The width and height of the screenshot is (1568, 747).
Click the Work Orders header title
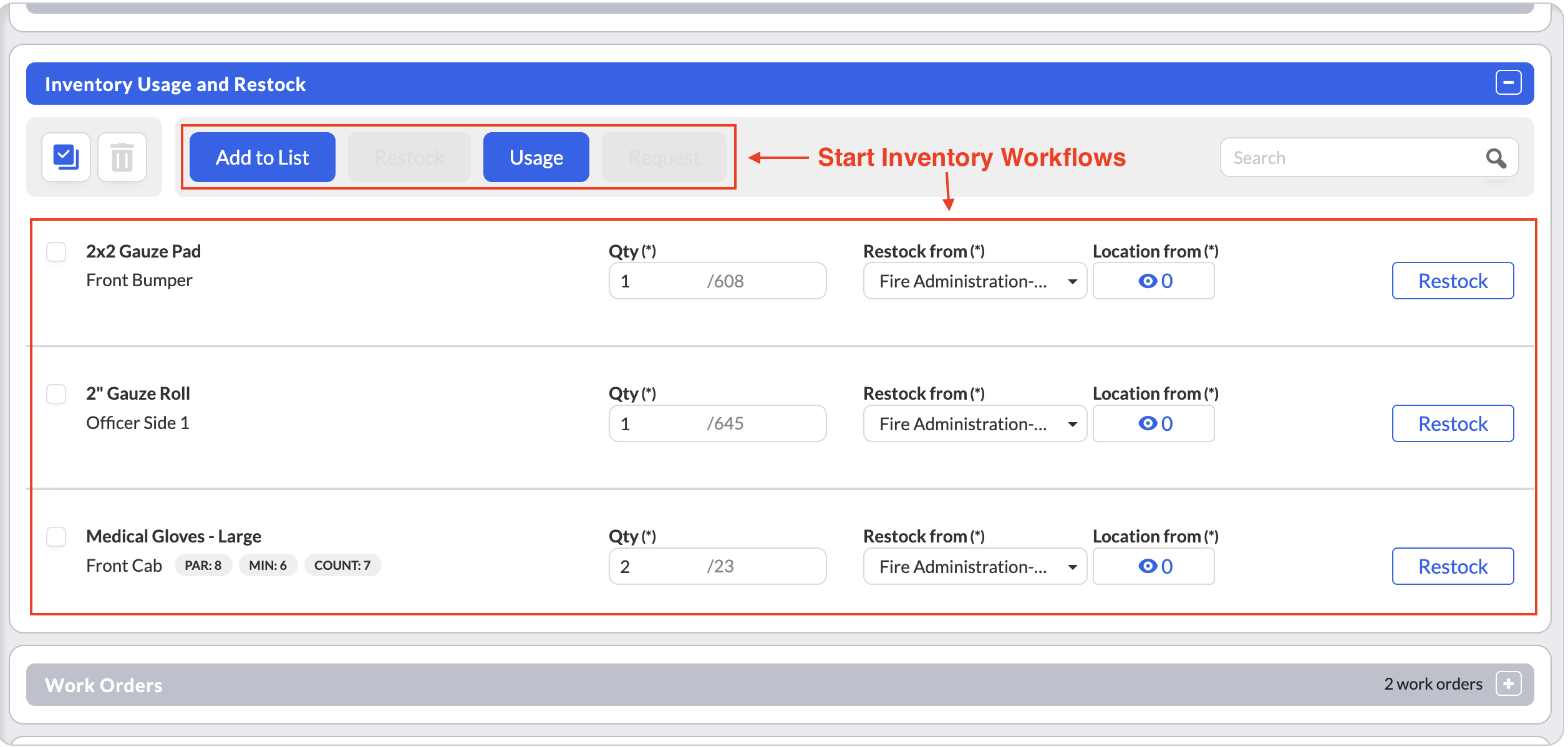[x=104, y=685]
